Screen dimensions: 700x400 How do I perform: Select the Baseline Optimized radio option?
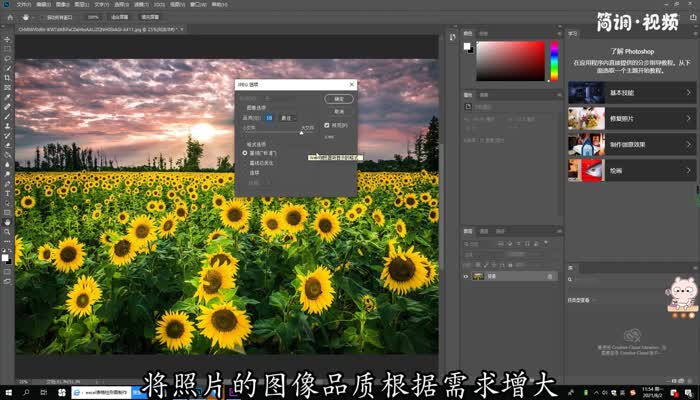click(246, 162)
